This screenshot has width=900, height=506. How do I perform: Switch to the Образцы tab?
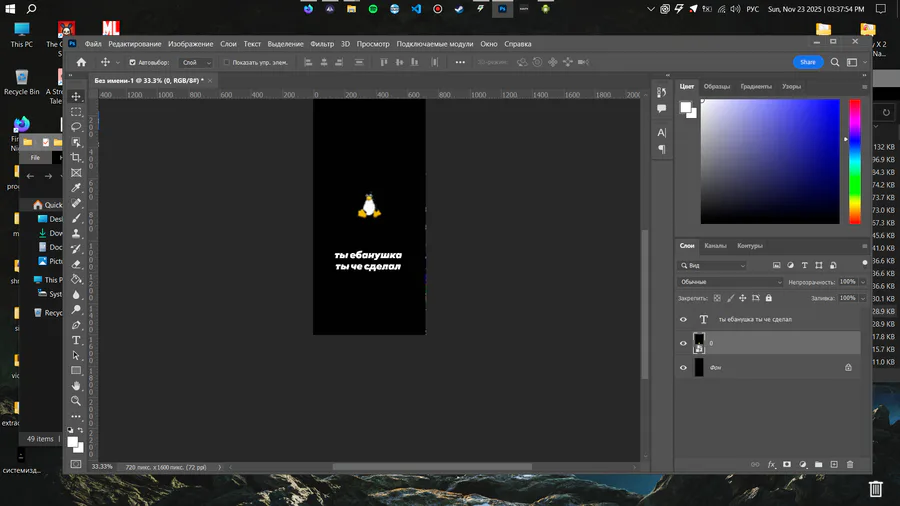pos(717,87)
